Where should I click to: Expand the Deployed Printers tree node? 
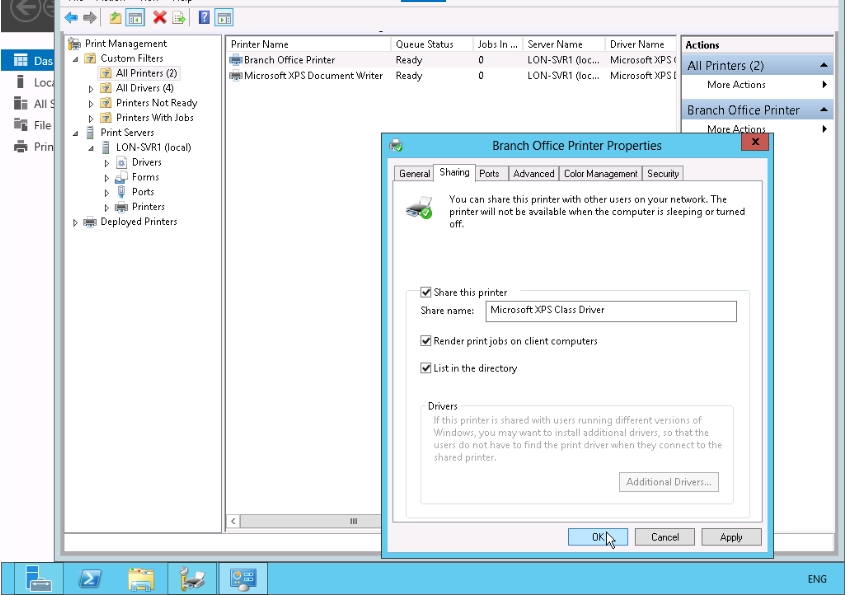pyautogui.click(x=75, y=222)
